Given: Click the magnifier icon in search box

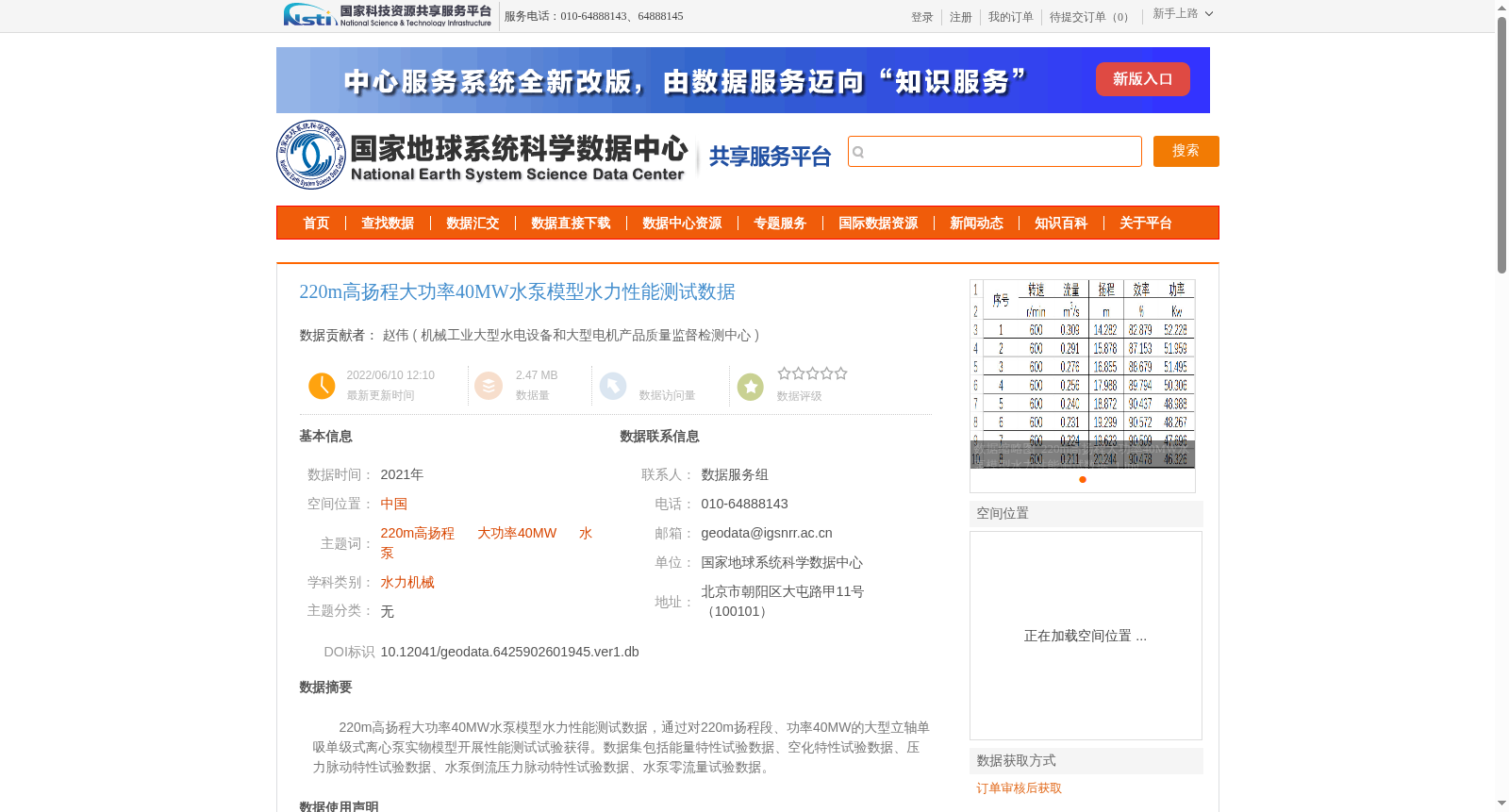Looking at the screenshot, I should point(858,152).
